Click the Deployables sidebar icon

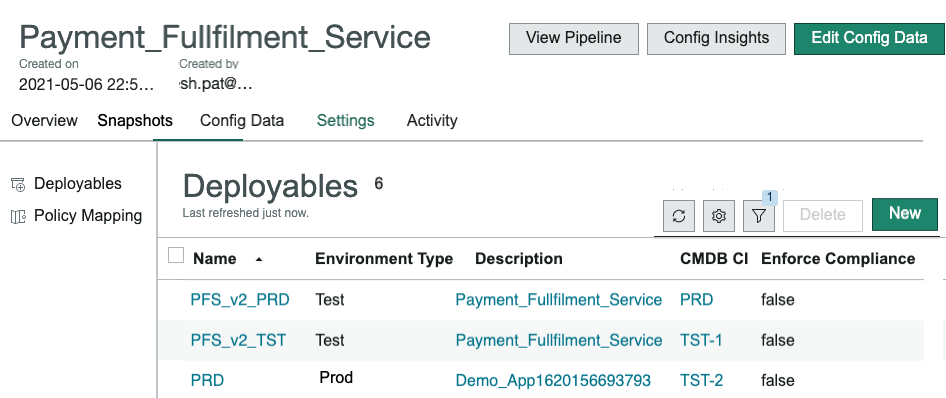18,185
